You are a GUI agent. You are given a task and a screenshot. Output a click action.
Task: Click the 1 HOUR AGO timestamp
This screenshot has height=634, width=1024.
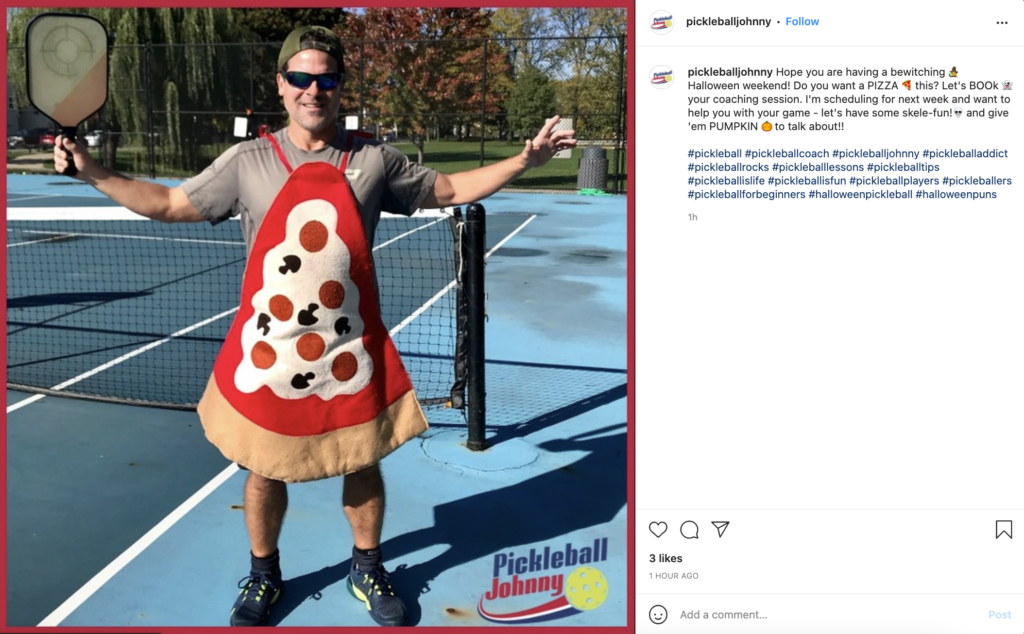tap(673, 576)
